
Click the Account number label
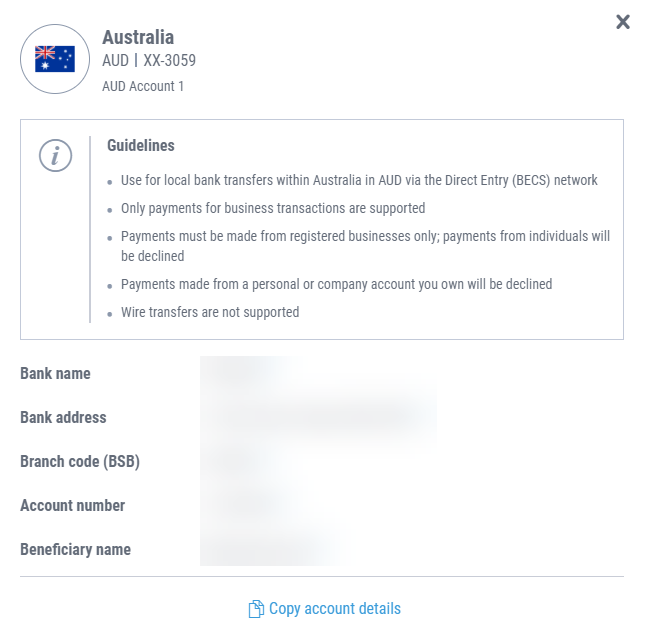point(73,506)
